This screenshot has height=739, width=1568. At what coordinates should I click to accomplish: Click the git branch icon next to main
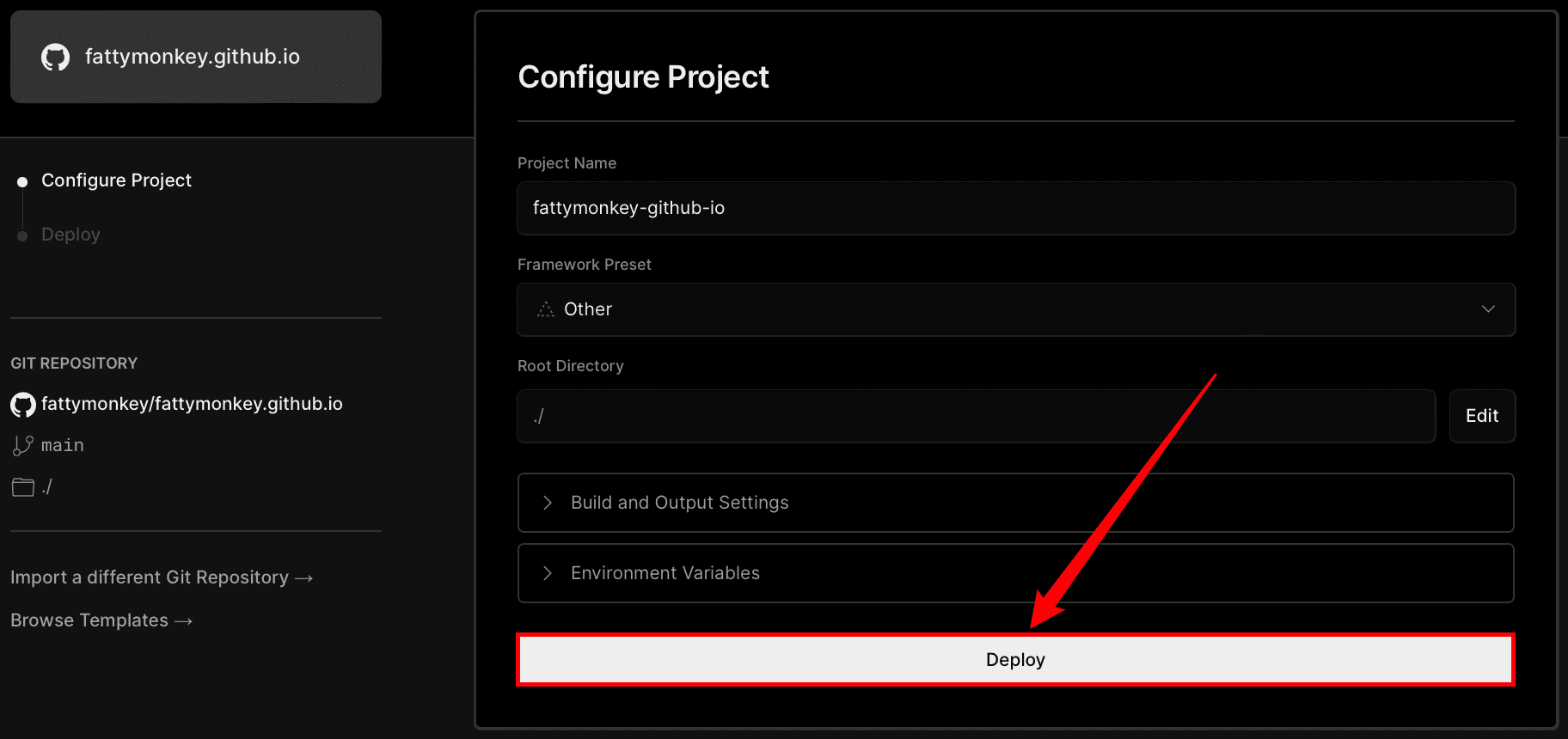coord(23,445)
